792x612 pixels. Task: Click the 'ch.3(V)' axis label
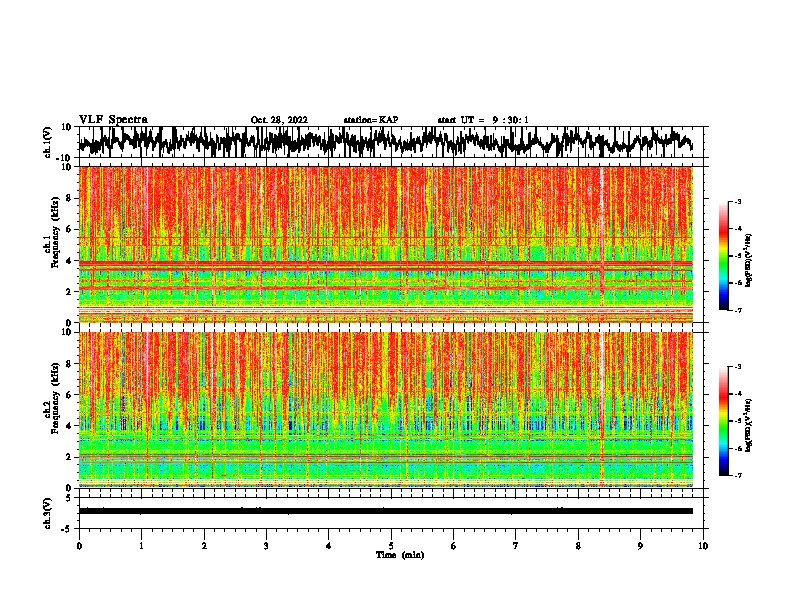[48, 513]
